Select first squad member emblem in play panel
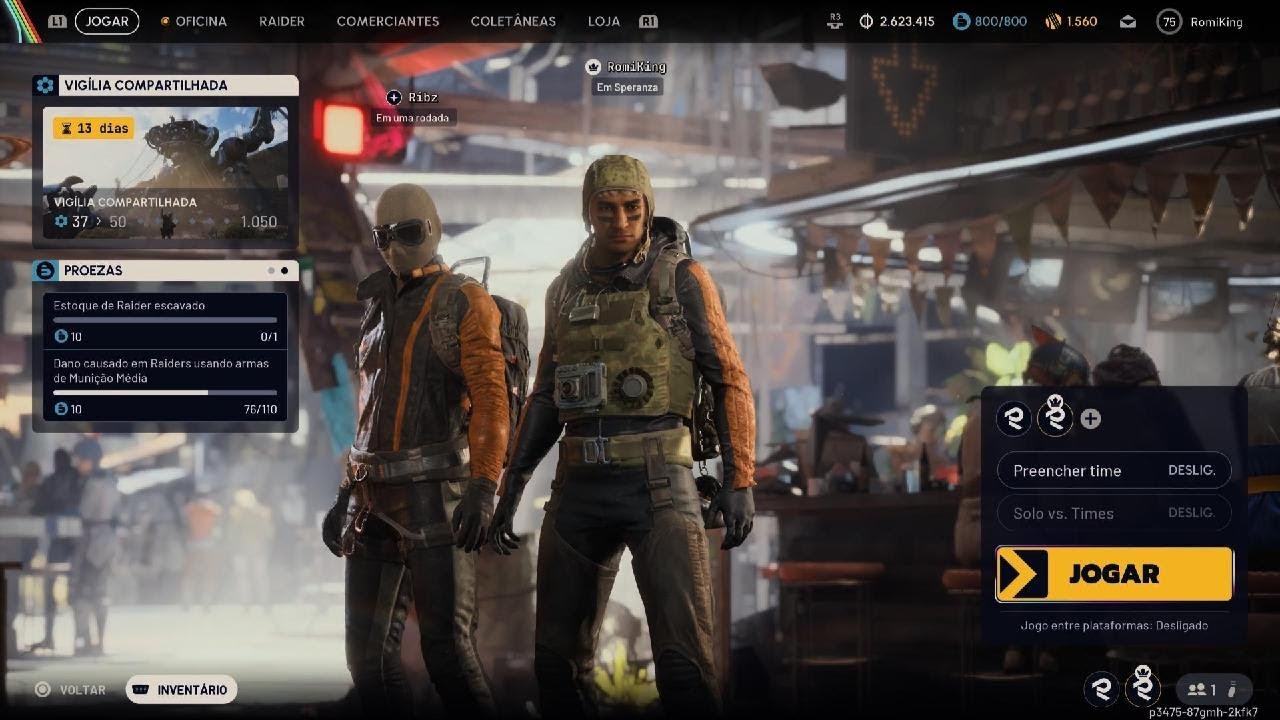1280x720 pixels. [x=1014, y=419]
